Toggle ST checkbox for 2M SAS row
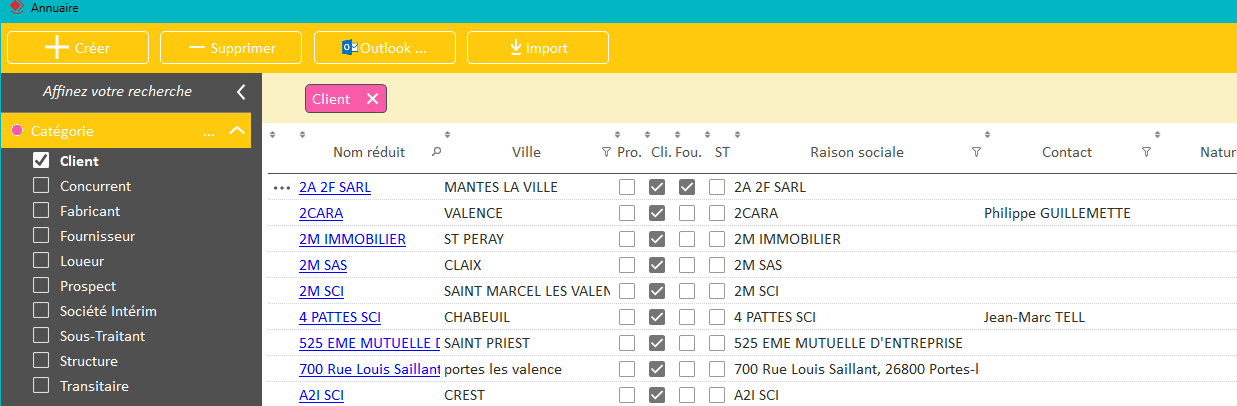 click(x=717, y=265)
